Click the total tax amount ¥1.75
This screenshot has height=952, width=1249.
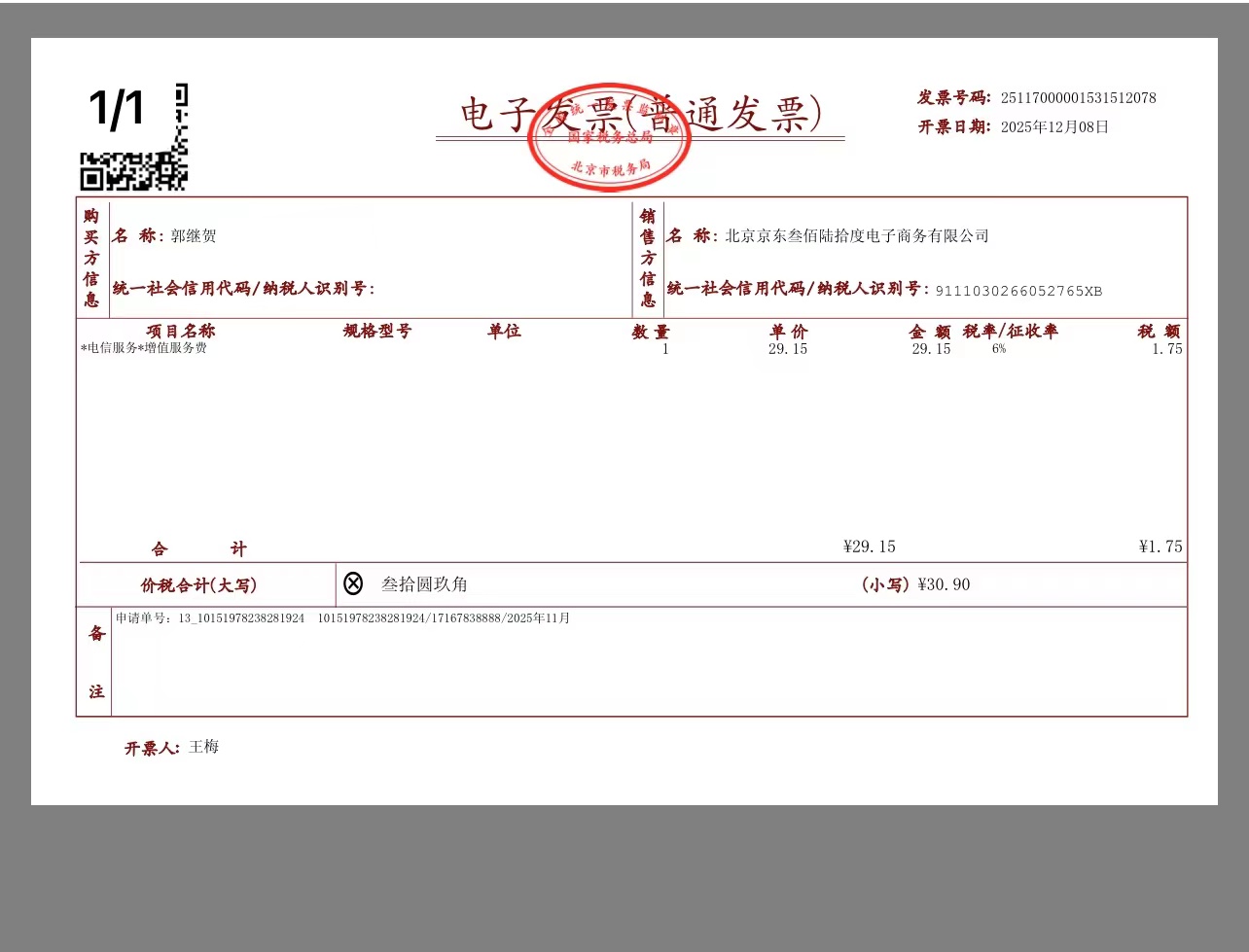pyautogui.click(x=1160, y=547)
